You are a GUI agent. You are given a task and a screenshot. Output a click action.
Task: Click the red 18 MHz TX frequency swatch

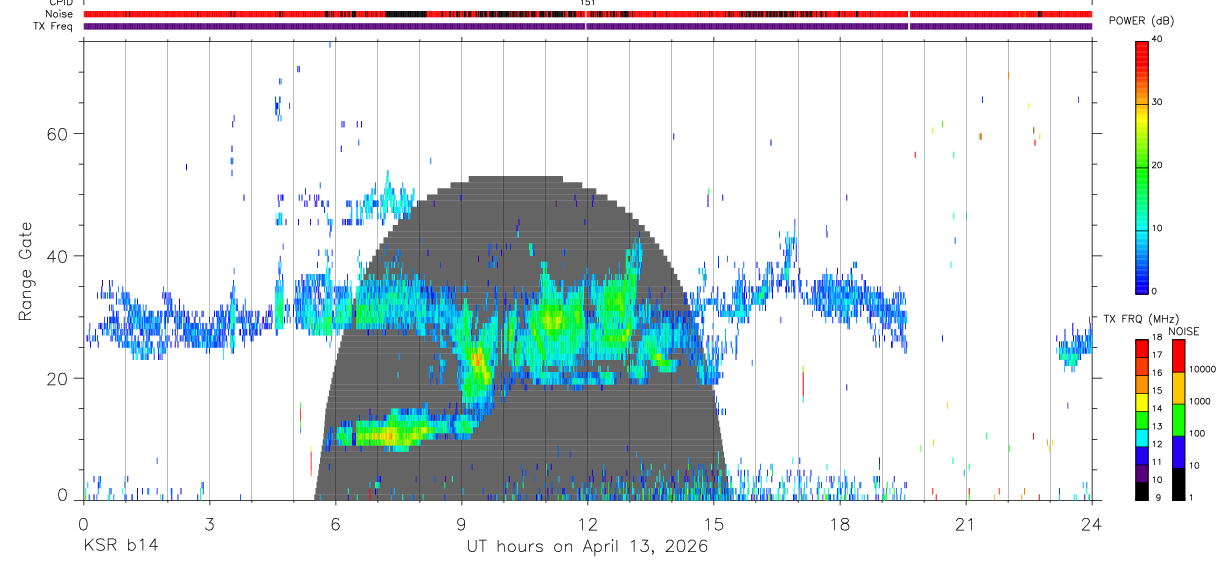(1142, 348)
